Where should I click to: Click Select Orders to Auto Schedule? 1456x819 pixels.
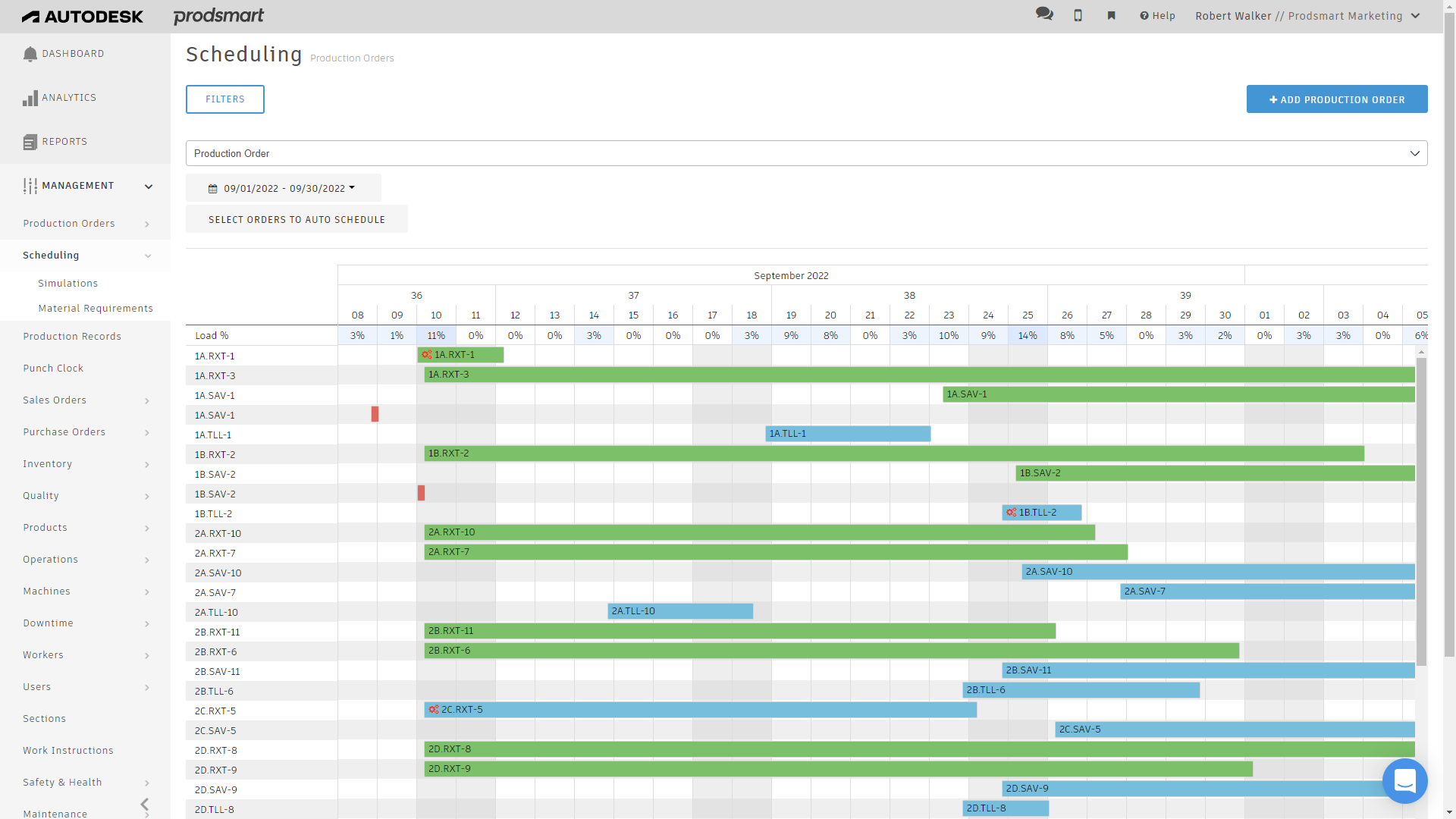pos(297,220)
